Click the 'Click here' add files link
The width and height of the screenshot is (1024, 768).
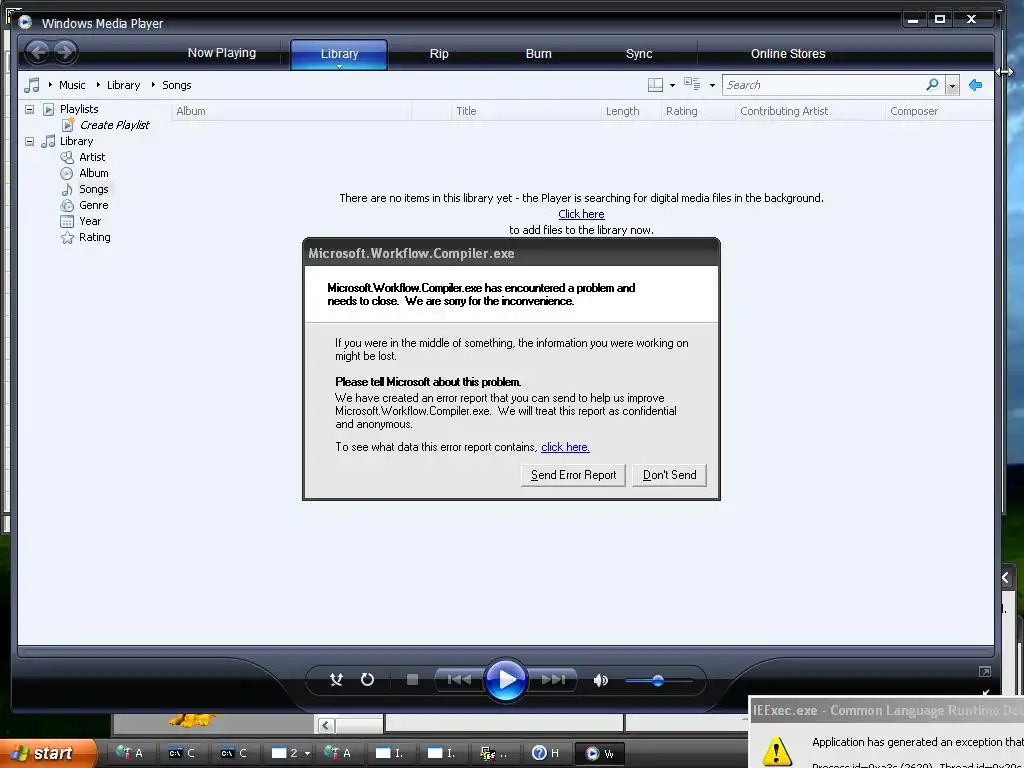pos(581,214)
